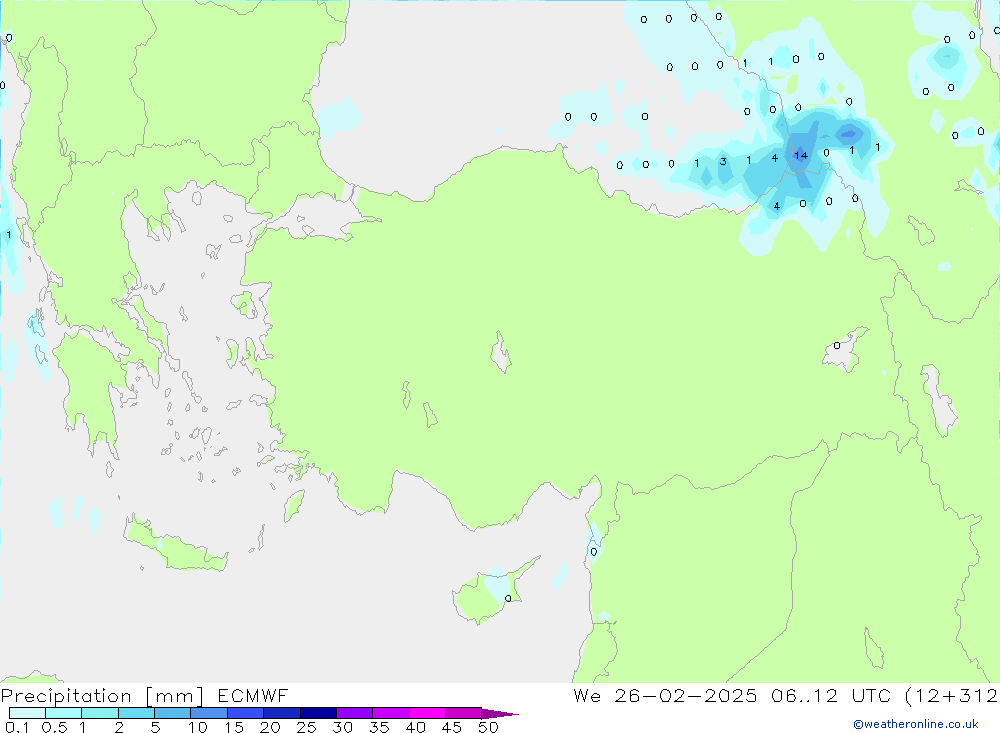Click the 20–25 mm legend color box
The width and height of the screenshot is (1000, 733).
[282, 713]
